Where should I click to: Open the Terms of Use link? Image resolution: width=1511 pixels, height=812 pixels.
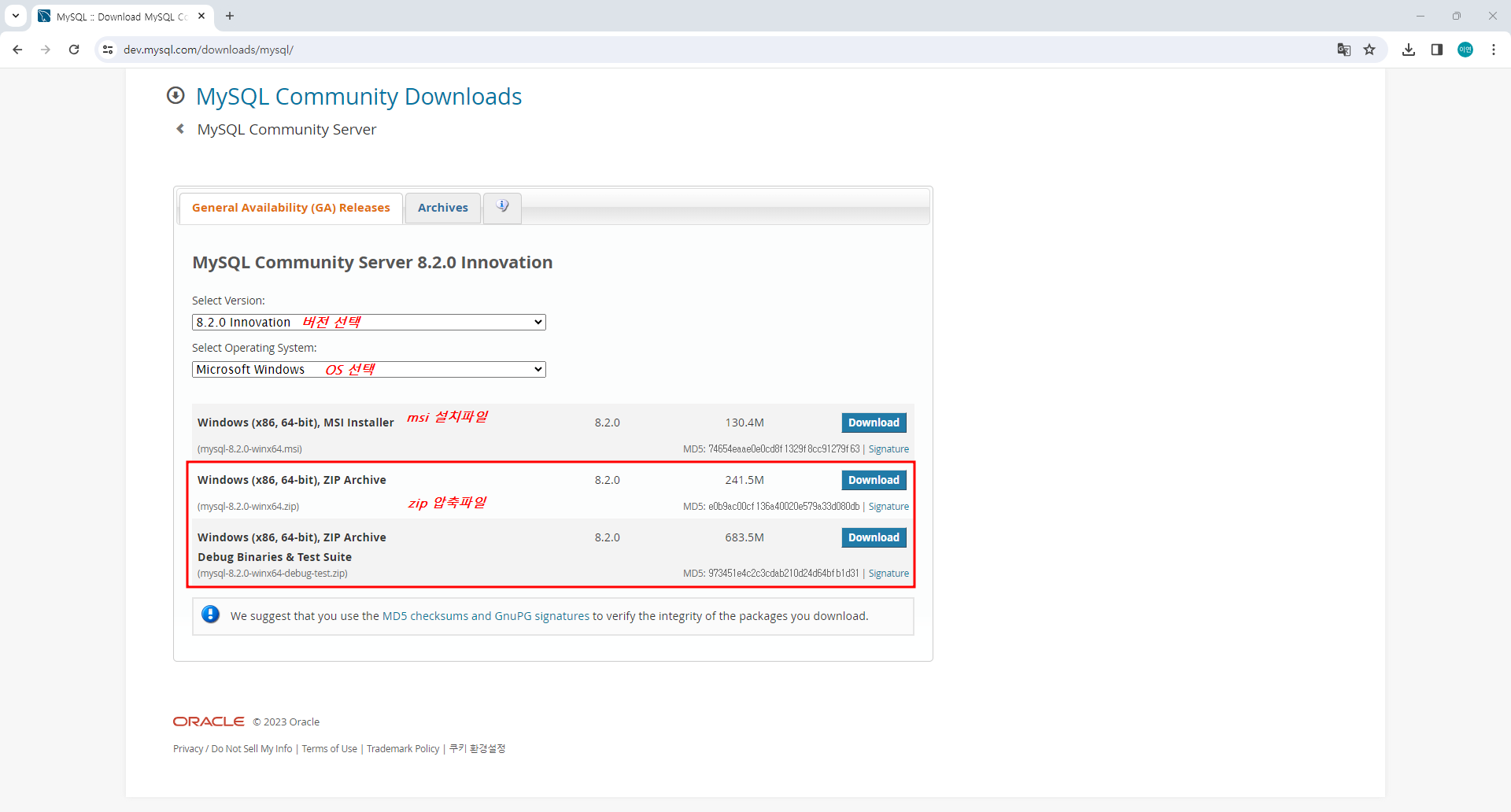coord(329,749)
